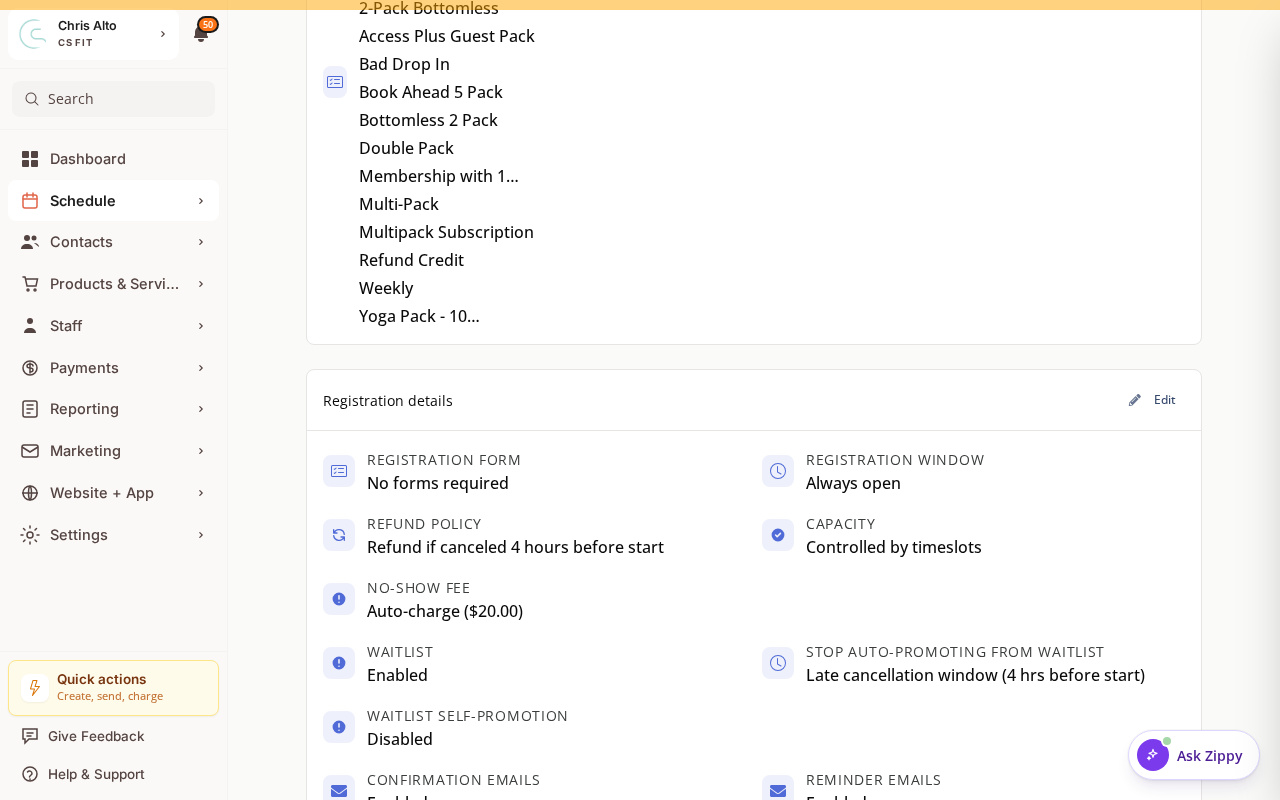Expand the Payments menu chevron
This screenshot has height=800, width=1280.
(201, 368)
